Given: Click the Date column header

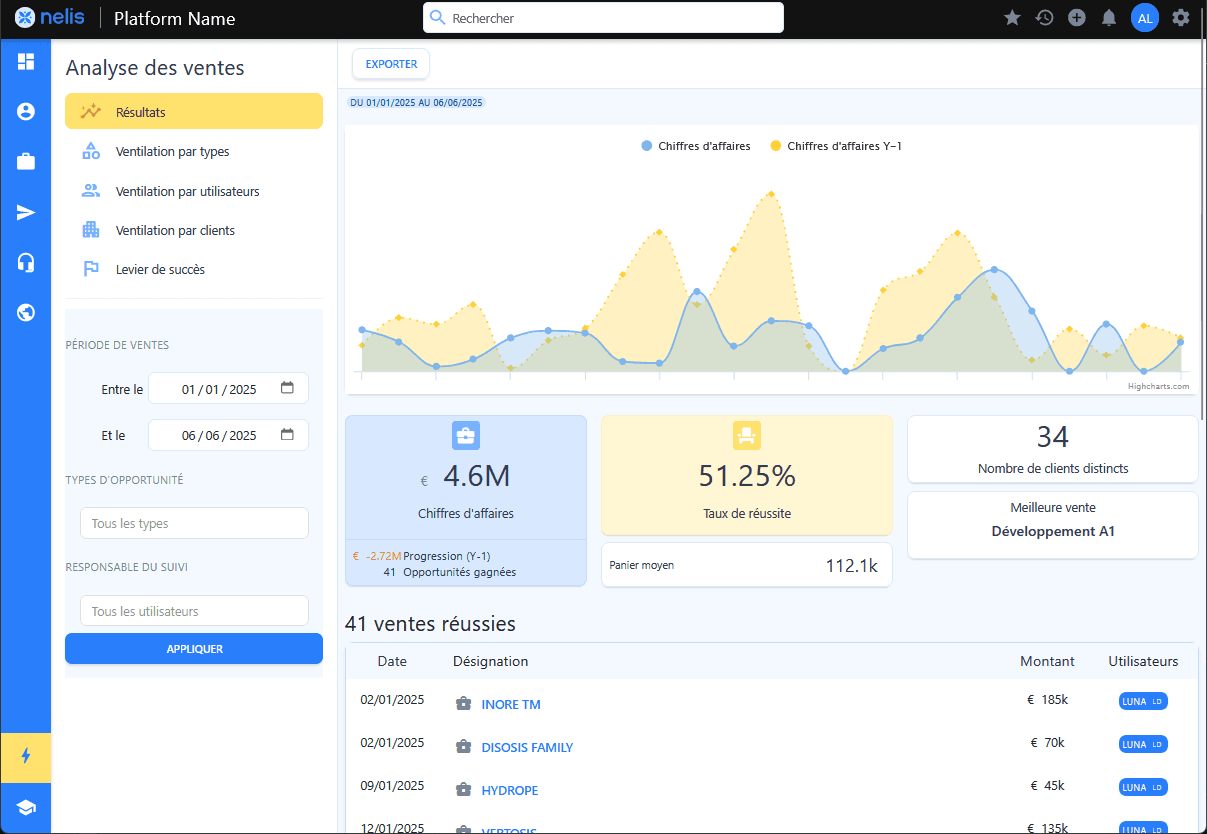Looking at the screenshot, I should (392, 661).
